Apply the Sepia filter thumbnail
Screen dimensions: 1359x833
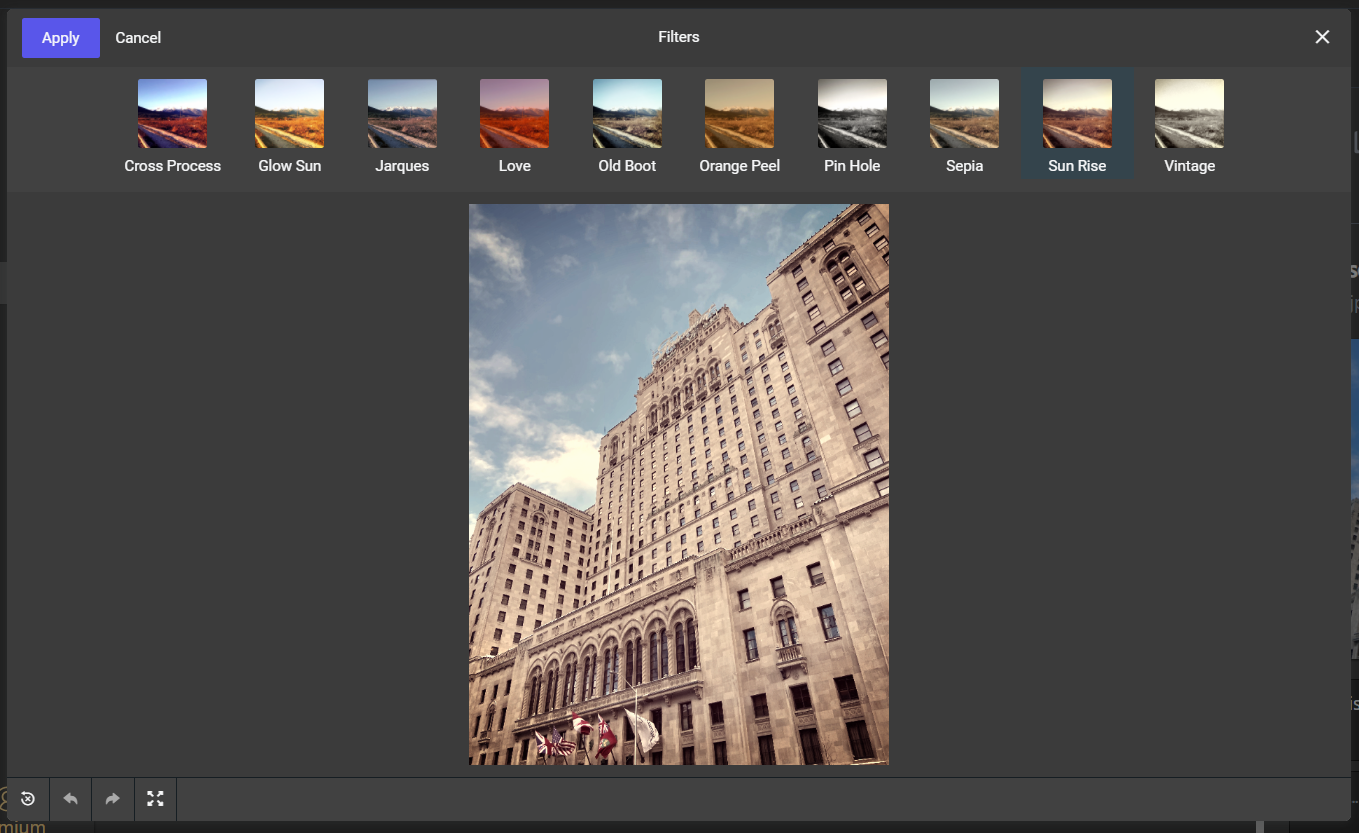click(965, 114)
